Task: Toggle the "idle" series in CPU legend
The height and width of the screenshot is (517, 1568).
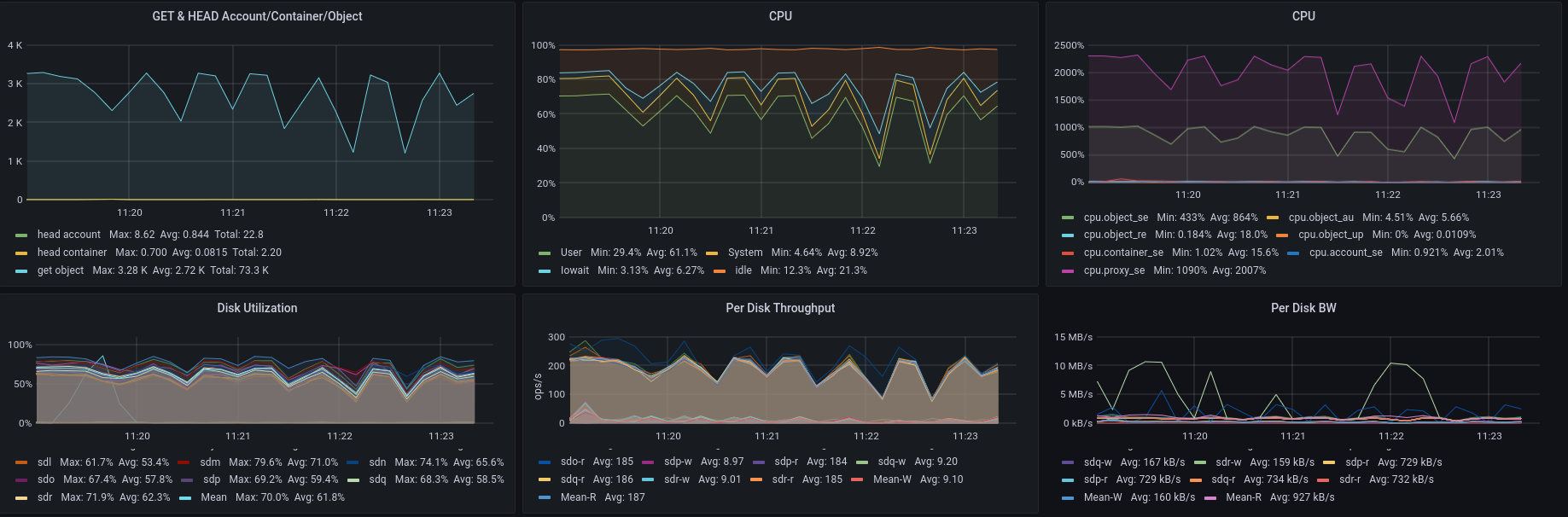Action: (743, 270)
